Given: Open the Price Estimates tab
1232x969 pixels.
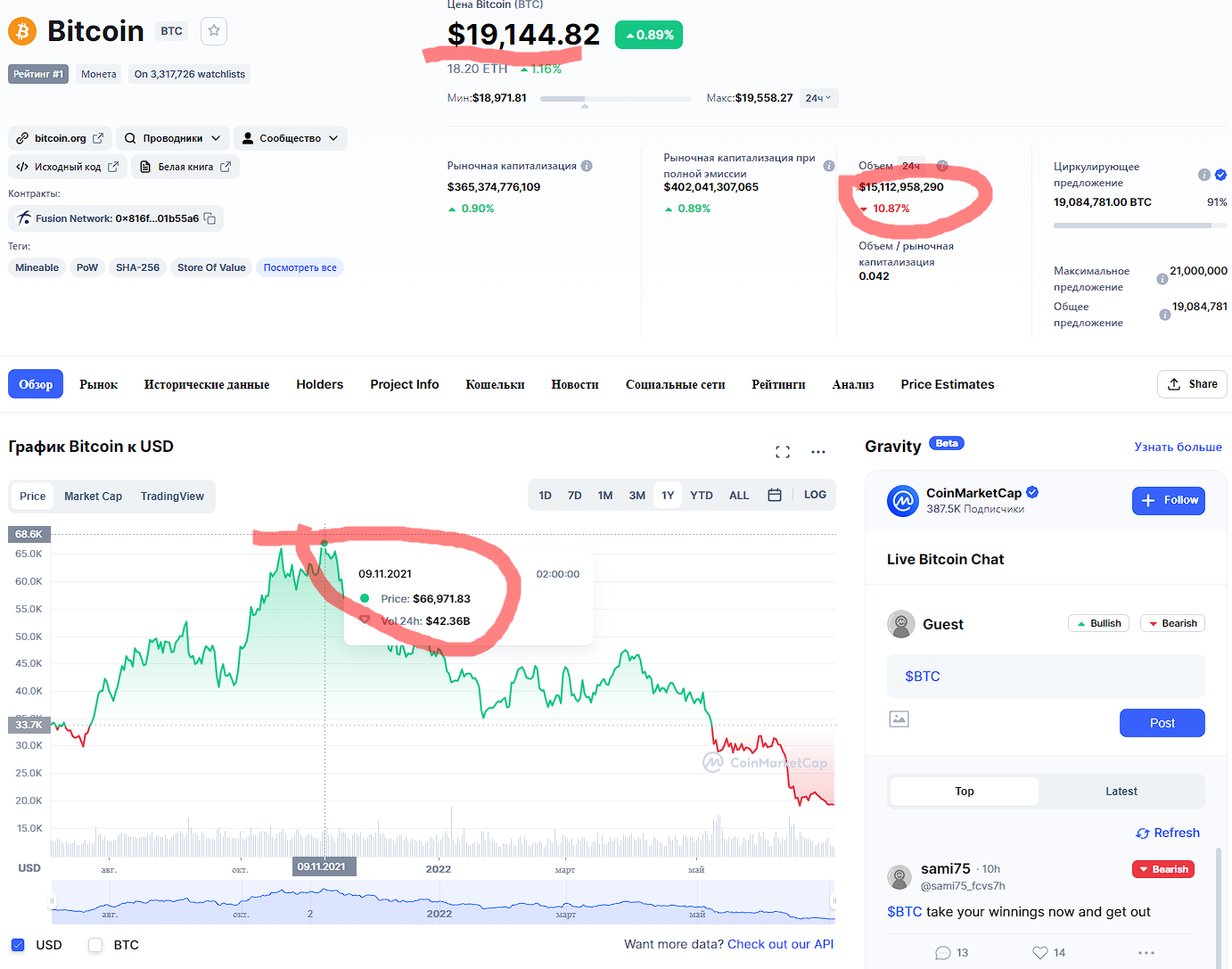Looking at the screenshot, I should click(948, 384).
